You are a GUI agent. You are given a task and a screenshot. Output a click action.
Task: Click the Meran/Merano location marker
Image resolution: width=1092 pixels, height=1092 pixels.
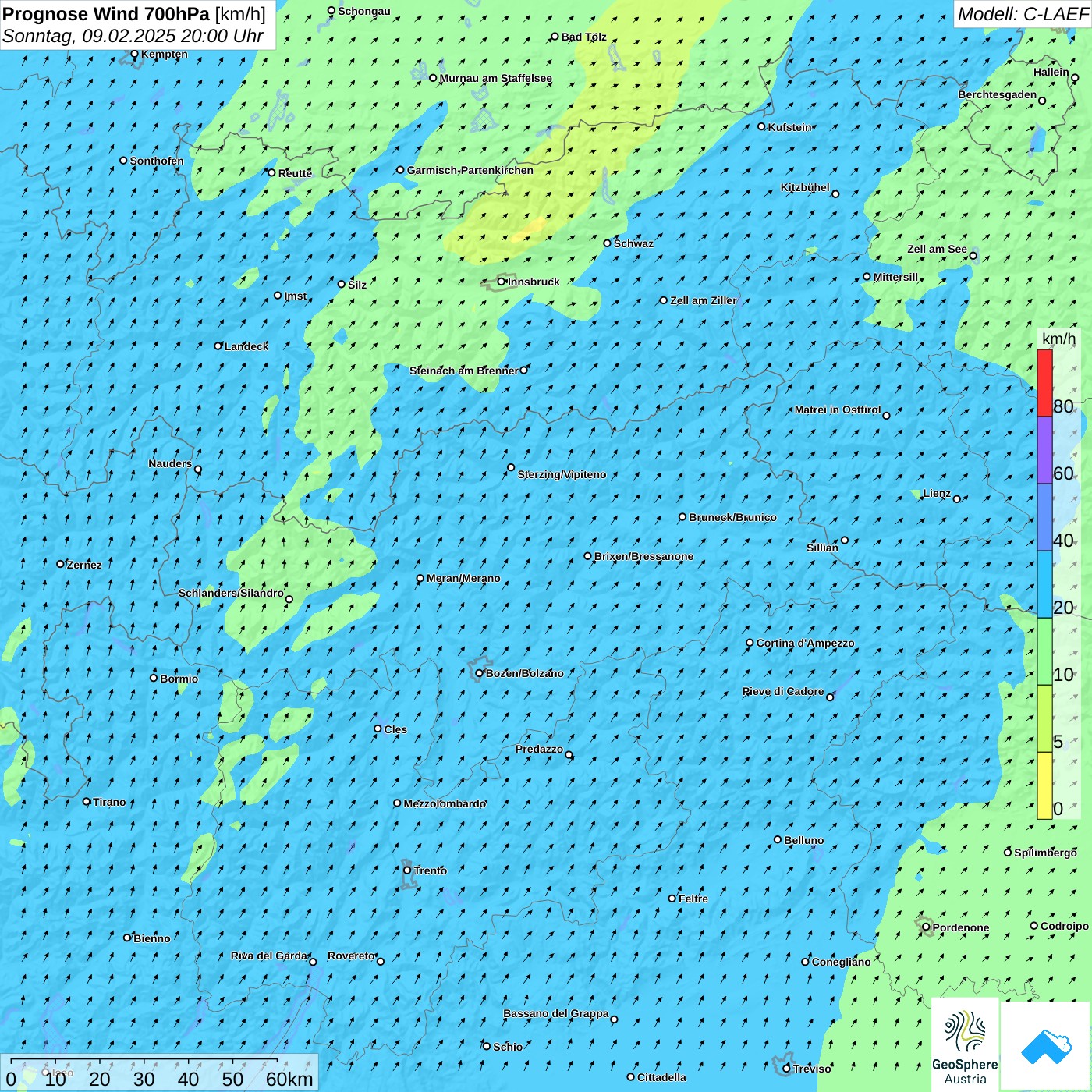(x=420, y=578)
